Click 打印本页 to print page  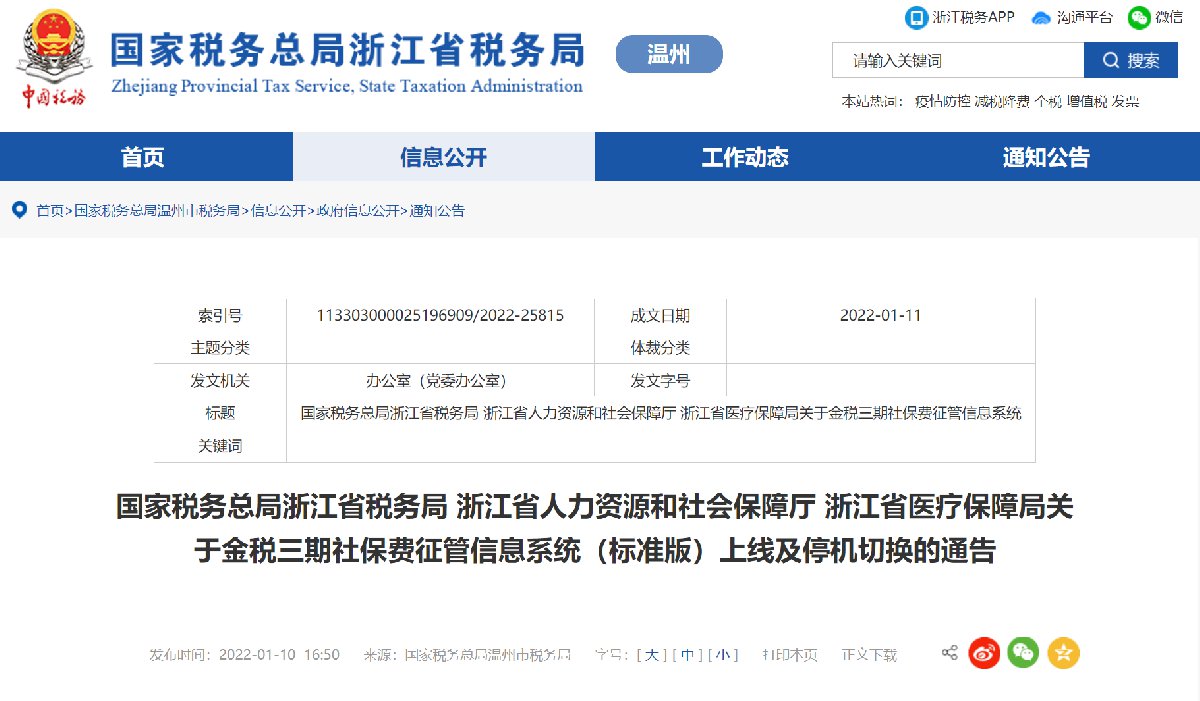pos(789,655)
